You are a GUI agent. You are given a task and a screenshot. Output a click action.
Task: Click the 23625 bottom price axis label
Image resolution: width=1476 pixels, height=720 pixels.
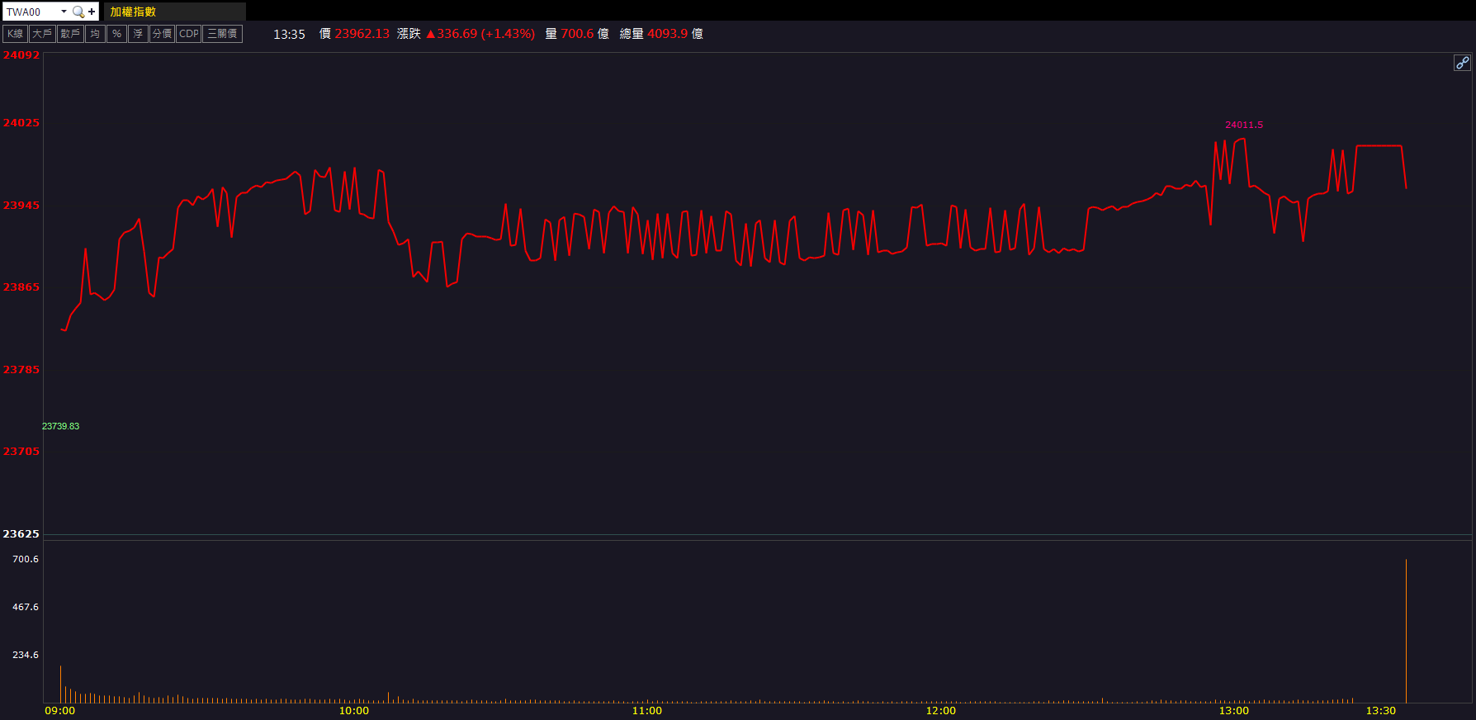(21, 534)
